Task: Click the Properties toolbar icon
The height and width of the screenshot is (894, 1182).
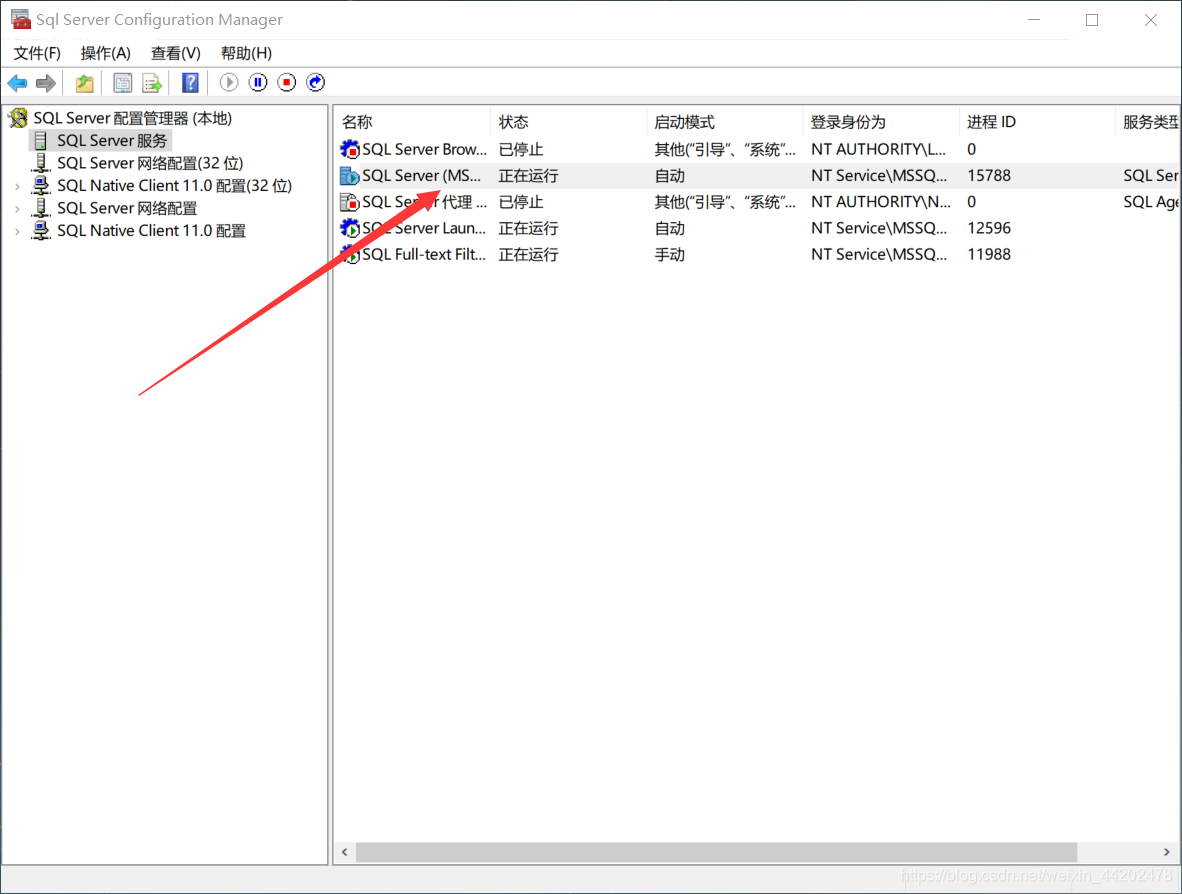Action: 122,83
